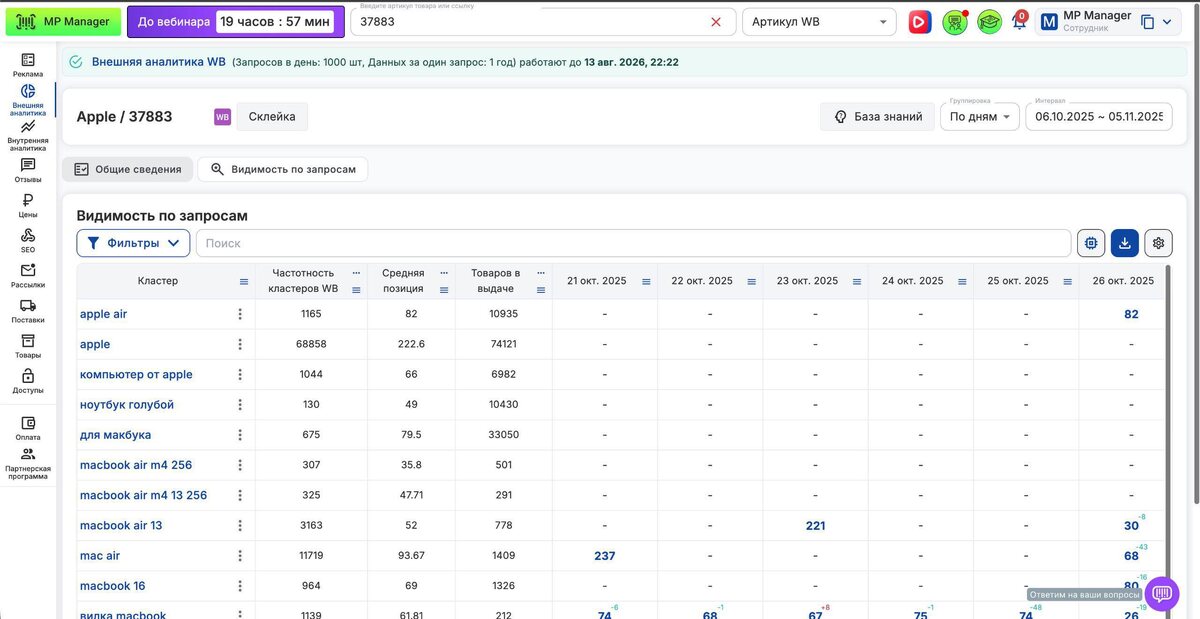Click position 221 for macbook air 13
This screenshot has height=619, width=1200.
point(815,526)
